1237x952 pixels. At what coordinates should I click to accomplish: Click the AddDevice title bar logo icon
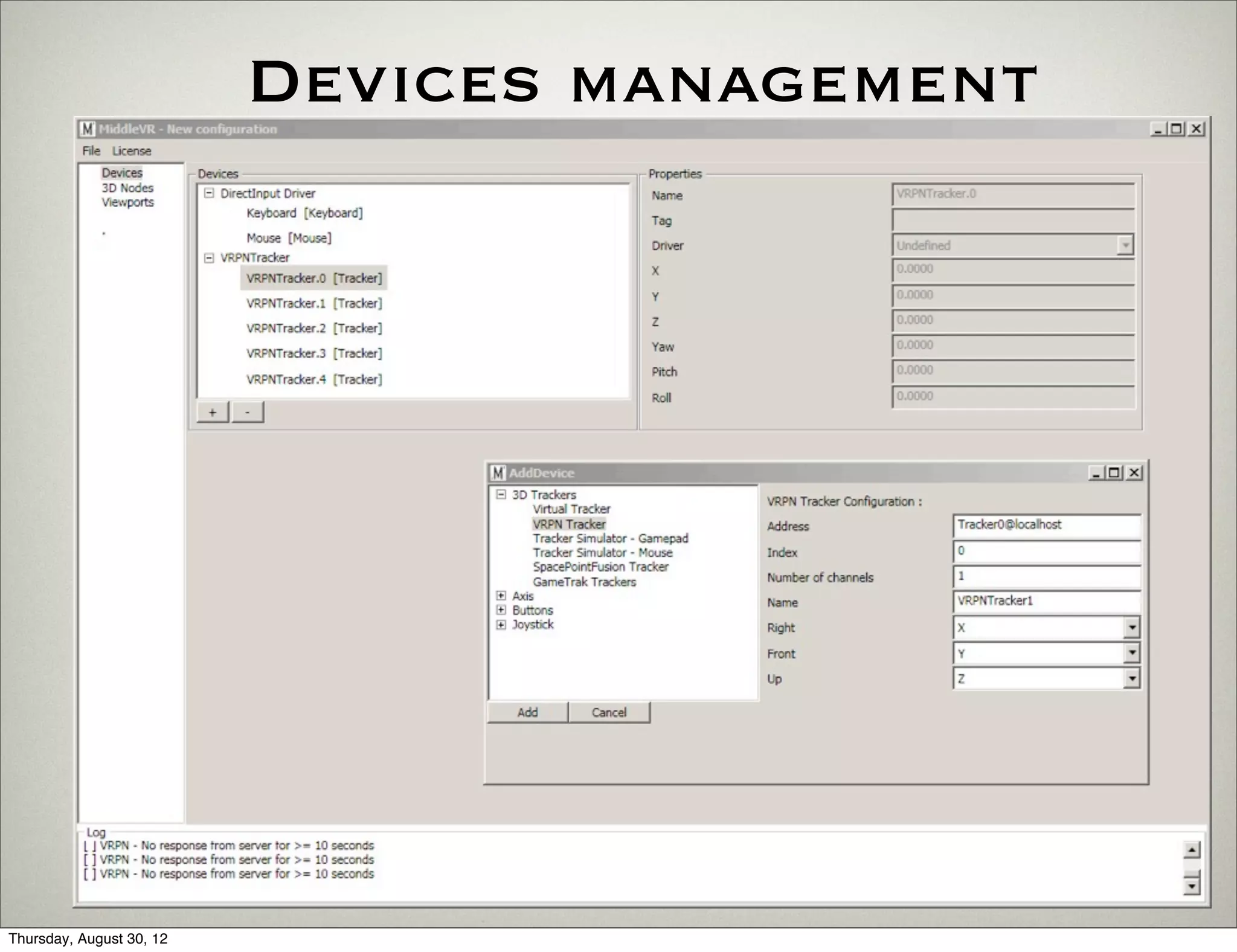tap(498, 473)
